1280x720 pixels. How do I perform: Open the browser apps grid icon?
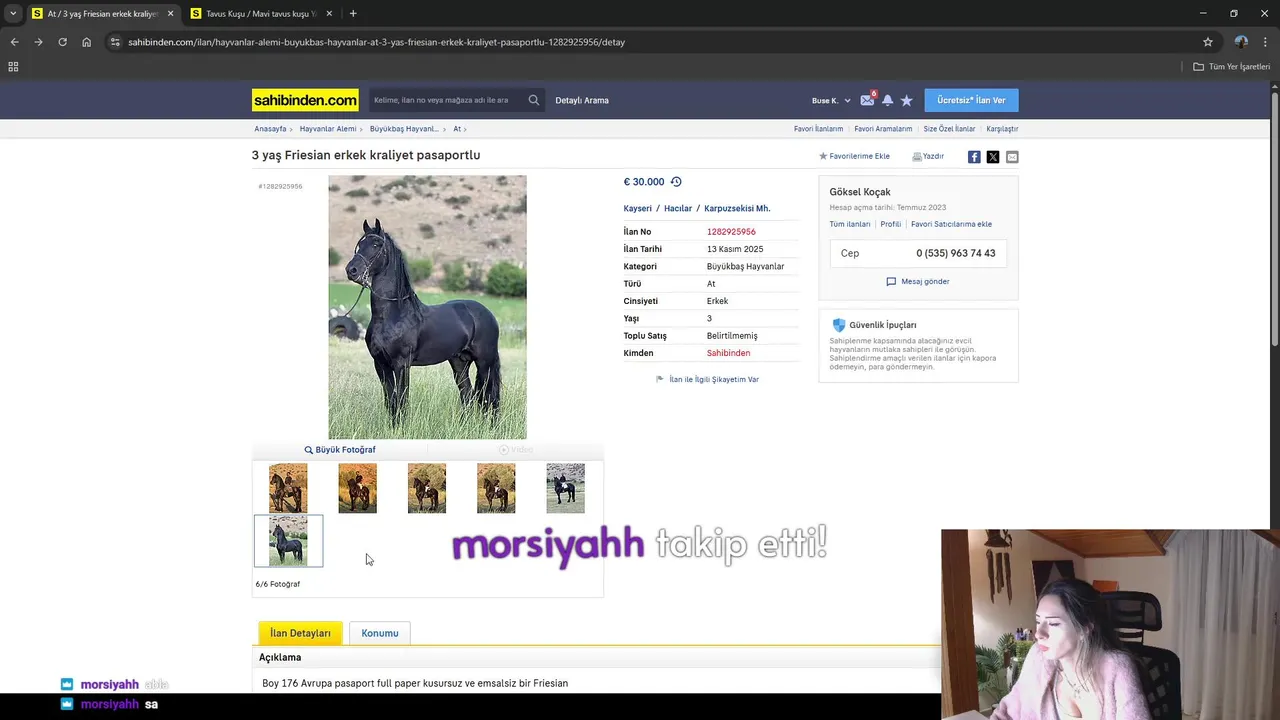pos(13,66)
